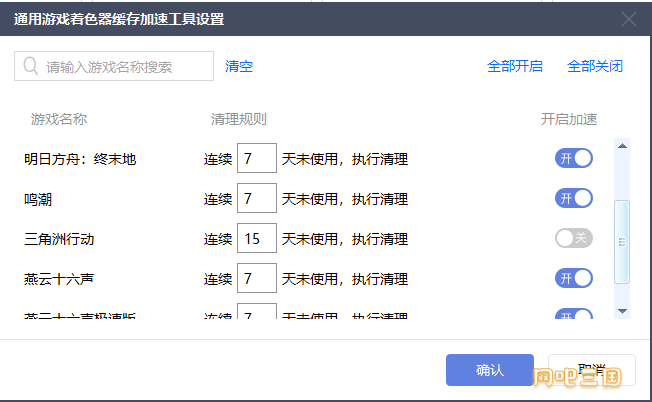The image size is (652, 402).
Task: Toggle acceleration switch for 鸣潮
Action: click(x=574, y=198)
